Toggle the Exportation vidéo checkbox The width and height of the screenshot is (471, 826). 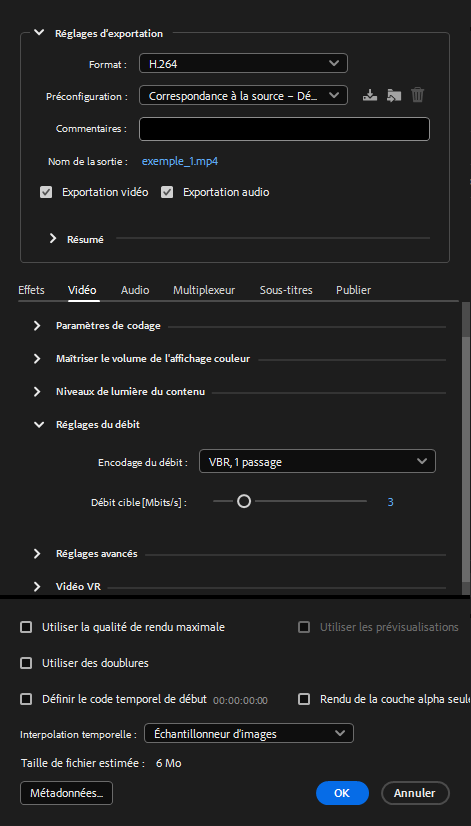pos(46,192)
